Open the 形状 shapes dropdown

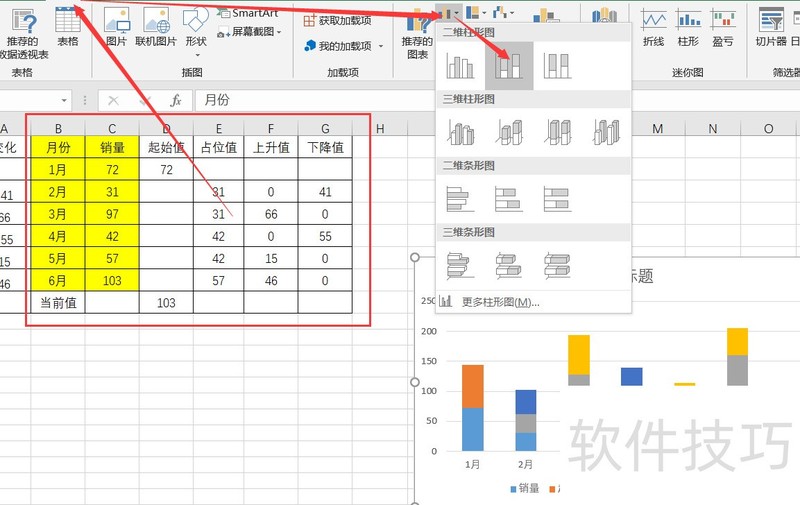point(196,27)
